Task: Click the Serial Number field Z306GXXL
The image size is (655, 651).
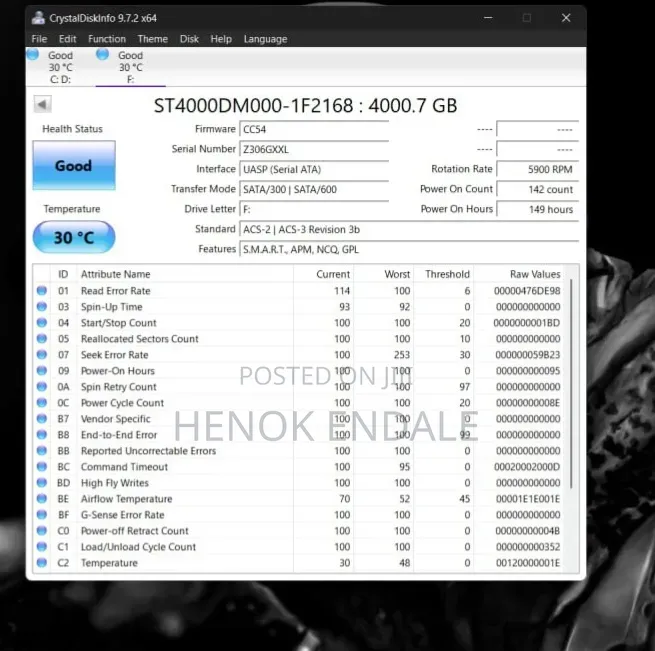Action: (x=314, y=149)
